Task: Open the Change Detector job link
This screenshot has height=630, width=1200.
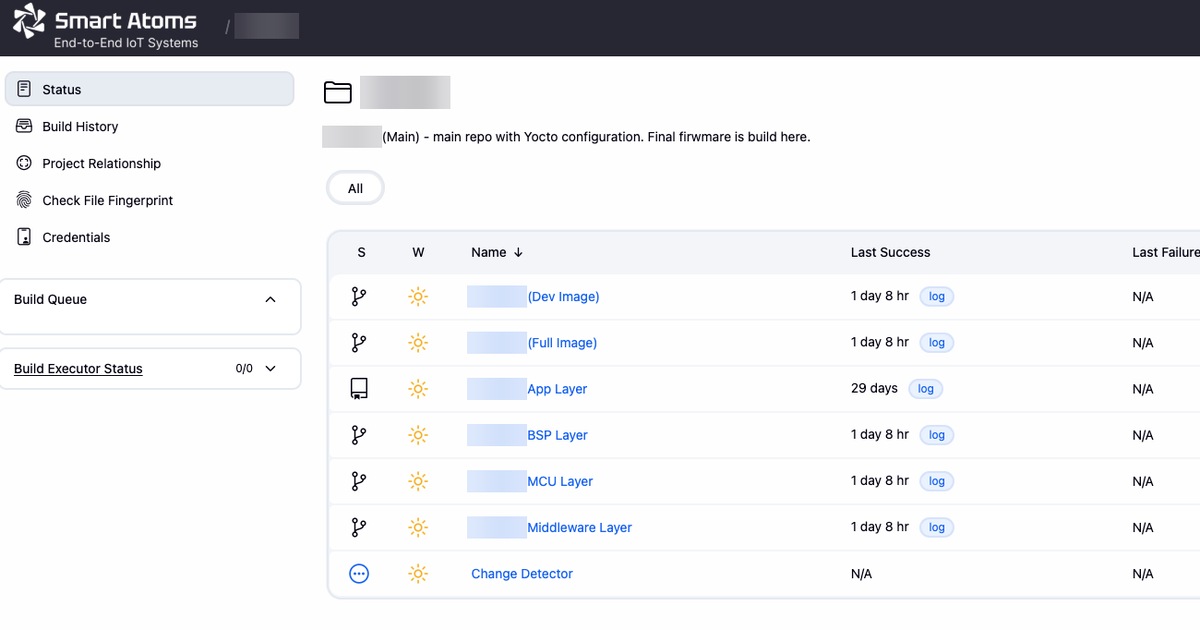Action: tap(522, 573)
